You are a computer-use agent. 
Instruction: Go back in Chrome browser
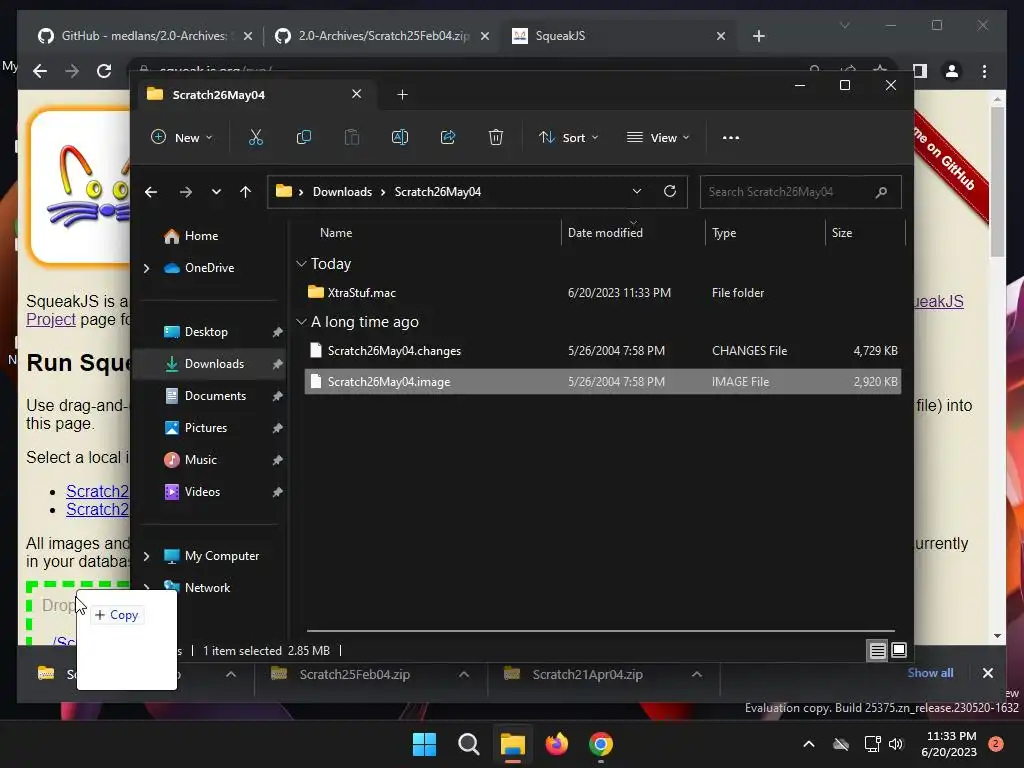(40, 71)
